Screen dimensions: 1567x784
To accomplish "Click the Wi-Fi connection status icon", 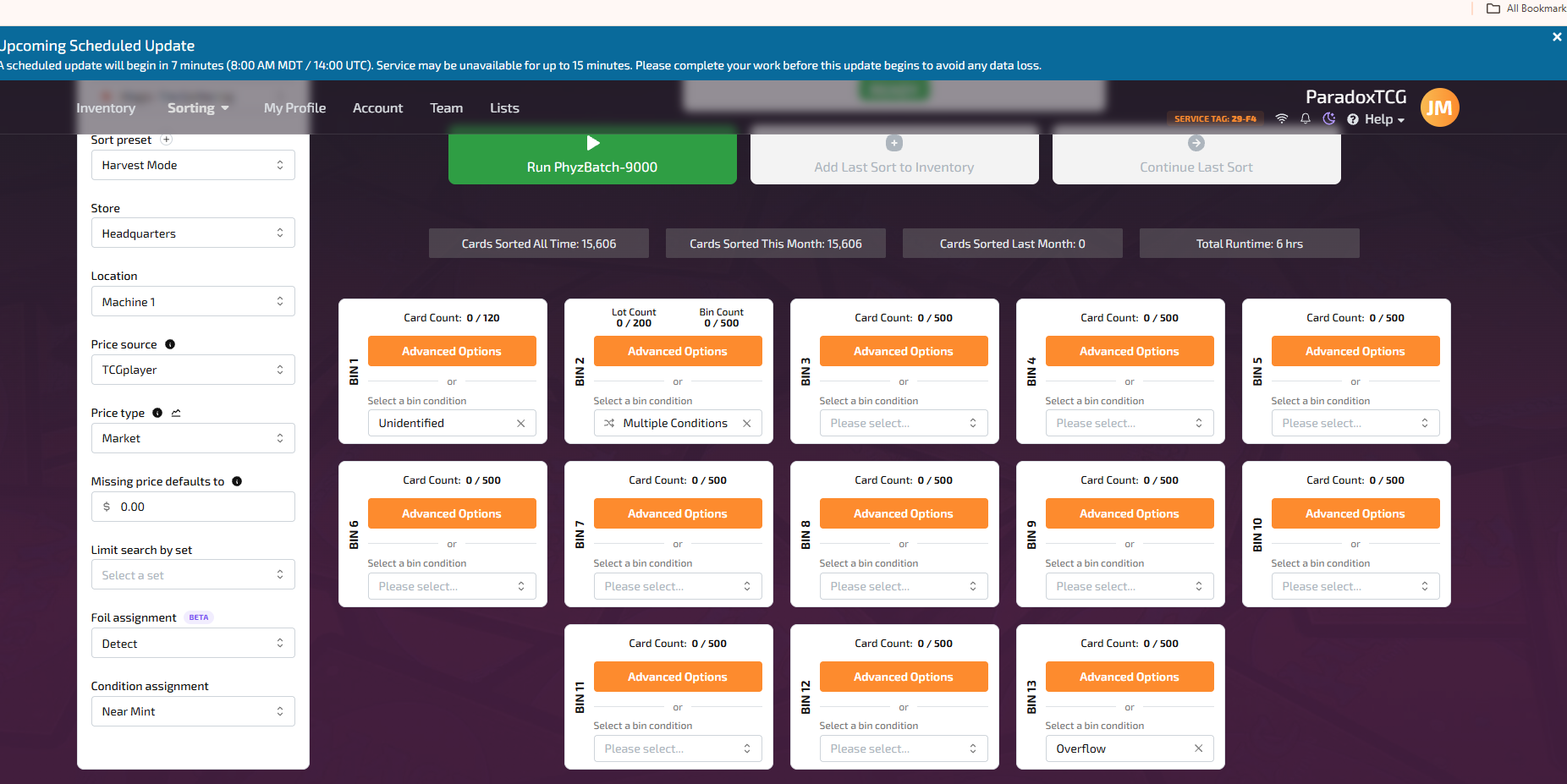I will point(1282,119).
